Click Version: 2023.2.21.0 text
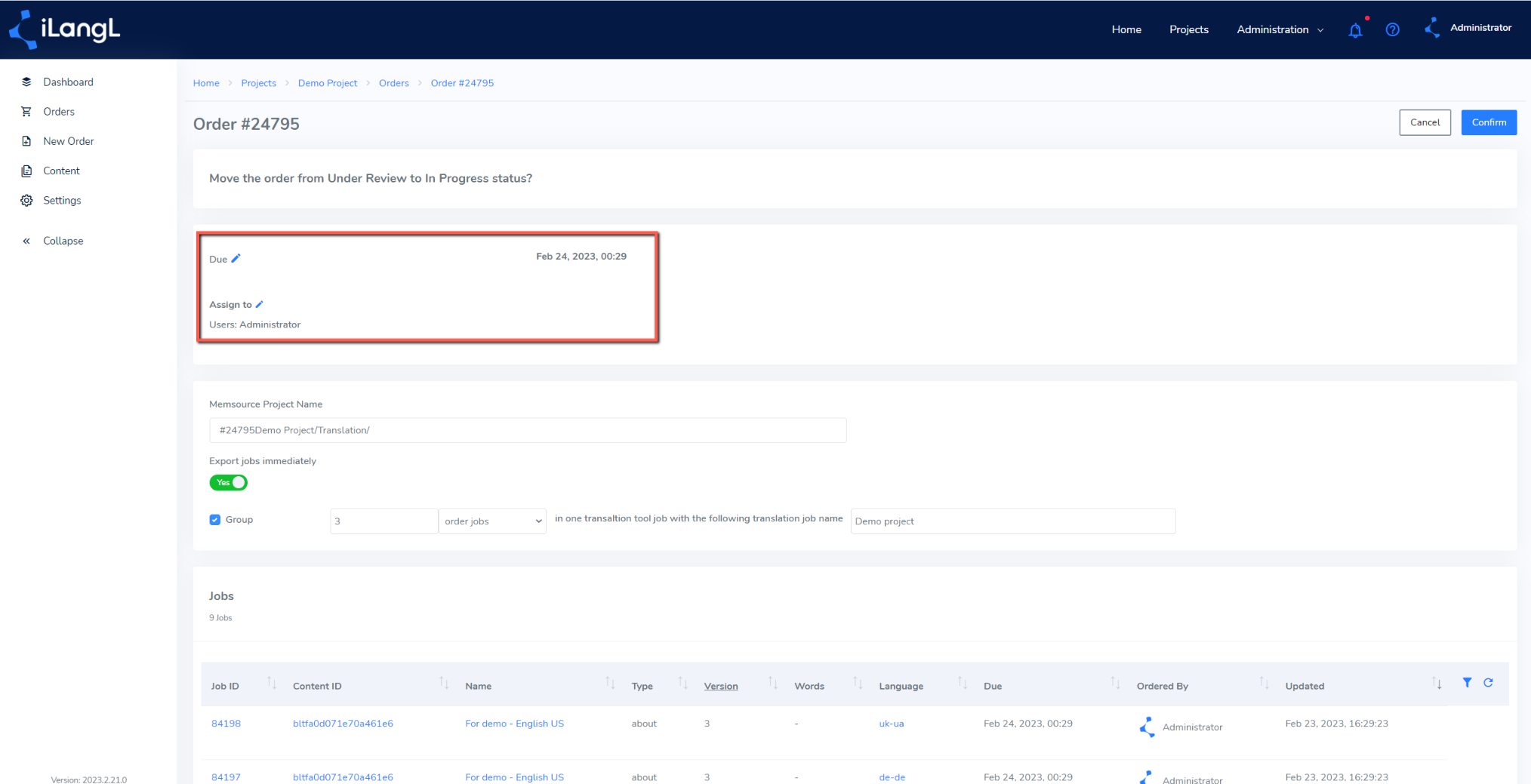1531x784 pixels. point(89,779)
